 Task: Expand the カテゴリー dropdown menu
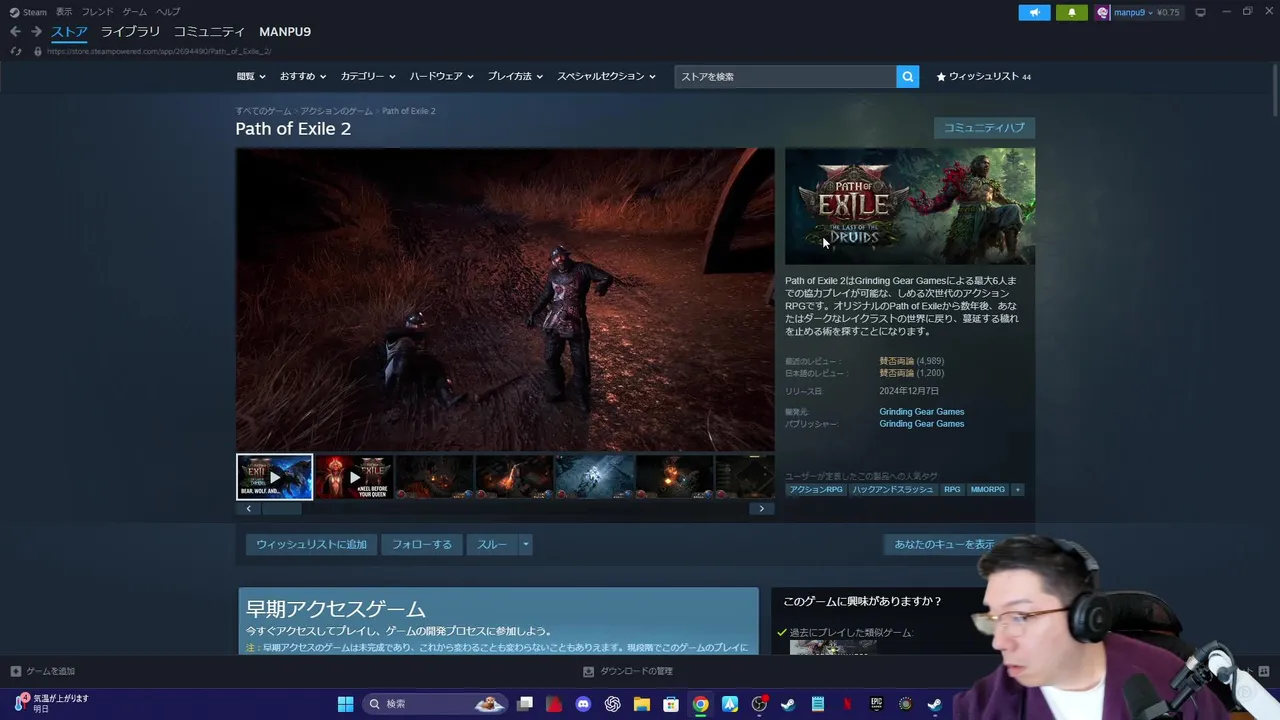coord(368,76)
